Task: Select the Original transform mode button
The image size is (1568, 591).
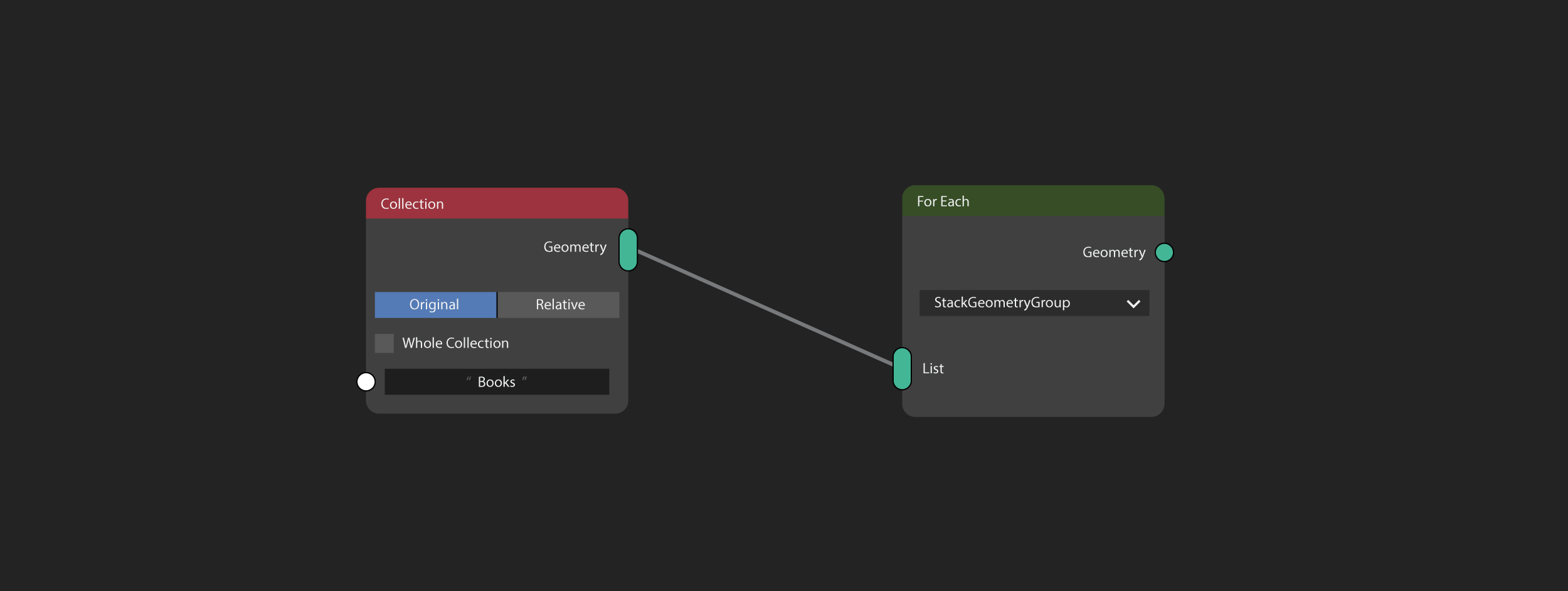Action: [435, 305]
